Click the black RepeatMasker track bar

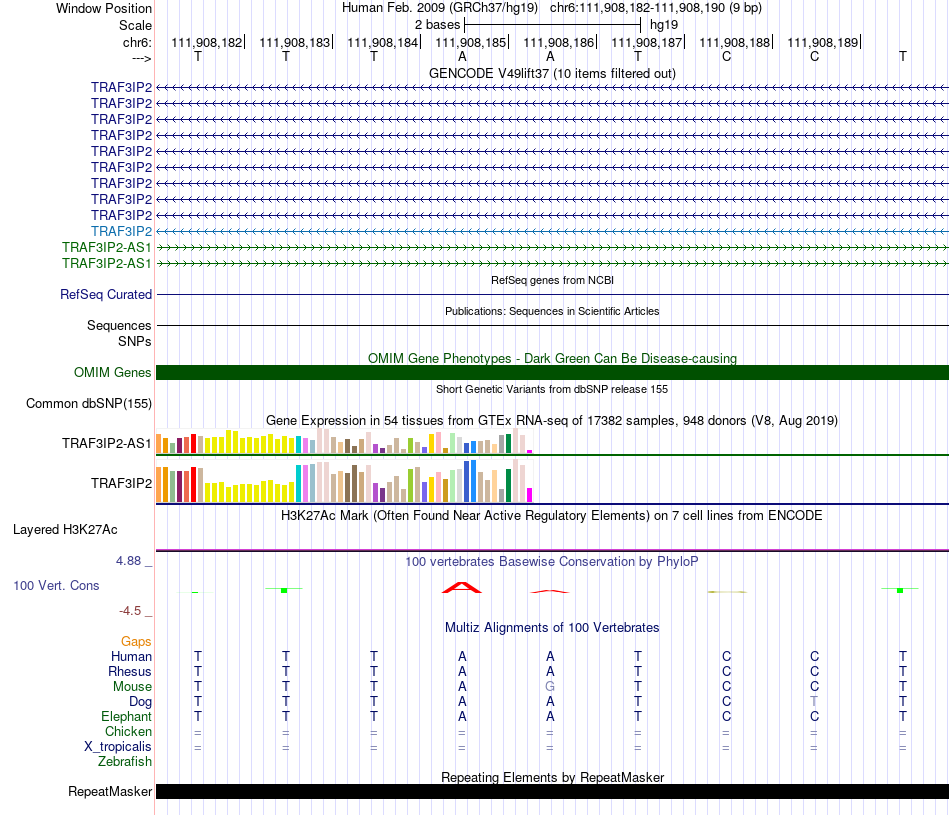(x=552, y=791)
